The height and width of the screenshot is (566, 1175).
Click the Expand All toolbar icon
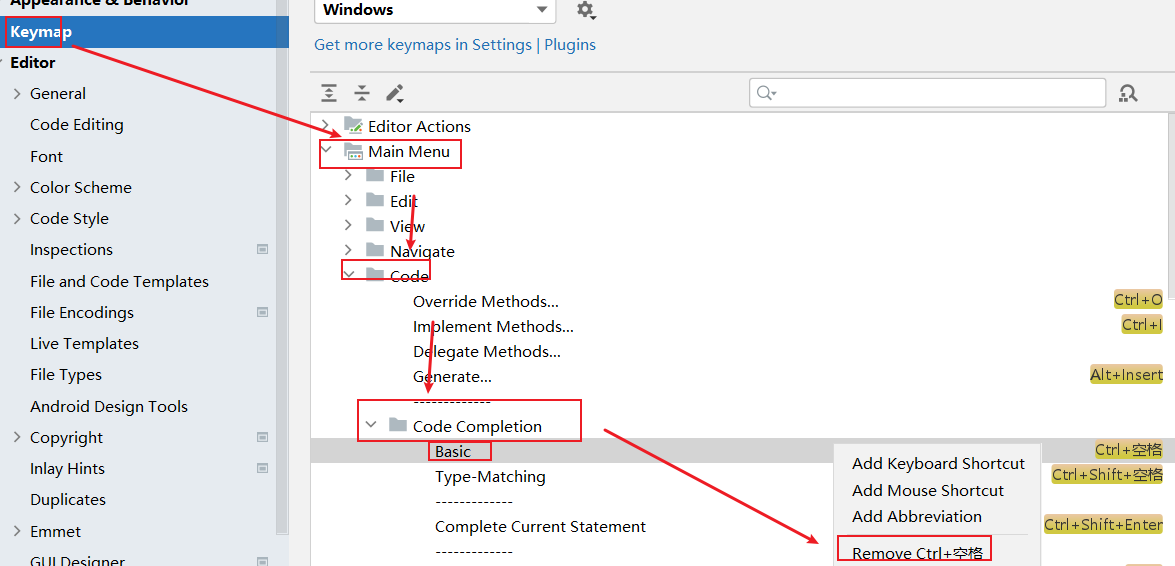click(329, 93)
